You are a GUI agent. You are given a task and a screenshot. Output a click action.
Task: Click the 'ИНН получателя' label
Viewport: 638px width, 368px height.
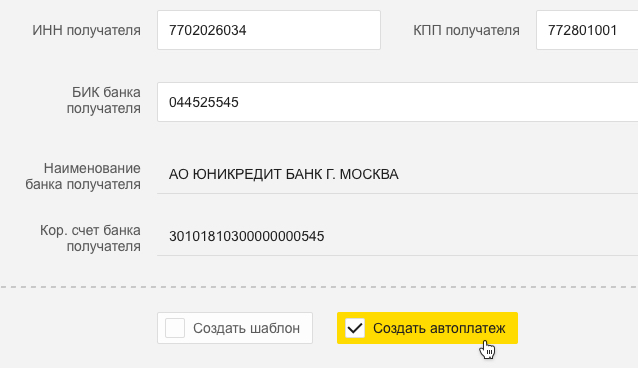point(87,30)
